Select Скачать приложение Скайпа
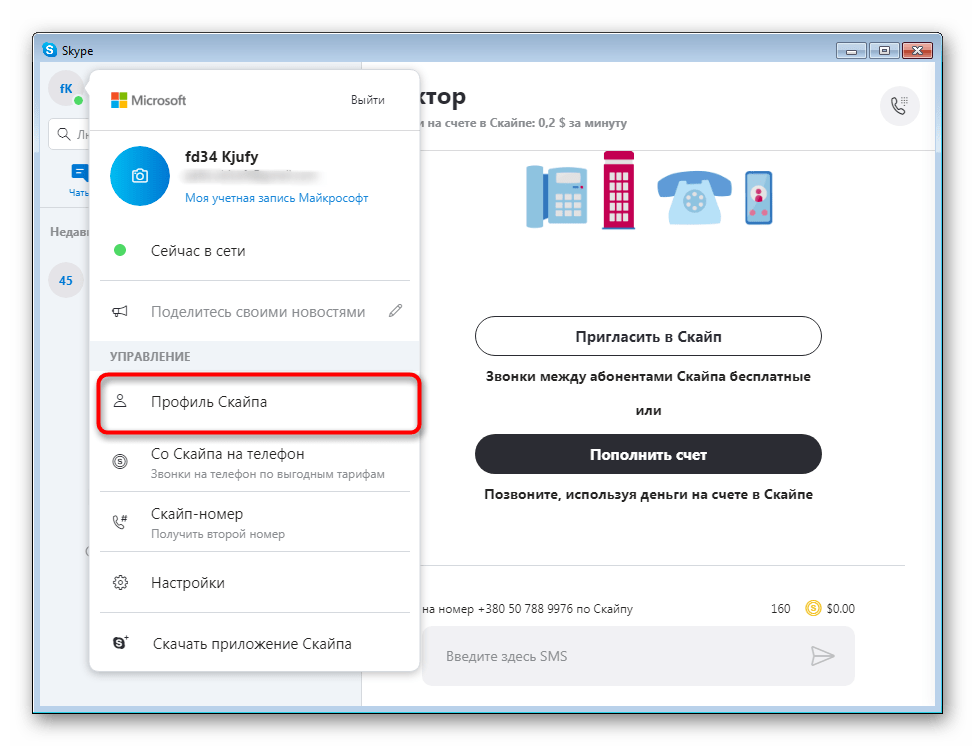 [x=255, y=643]
